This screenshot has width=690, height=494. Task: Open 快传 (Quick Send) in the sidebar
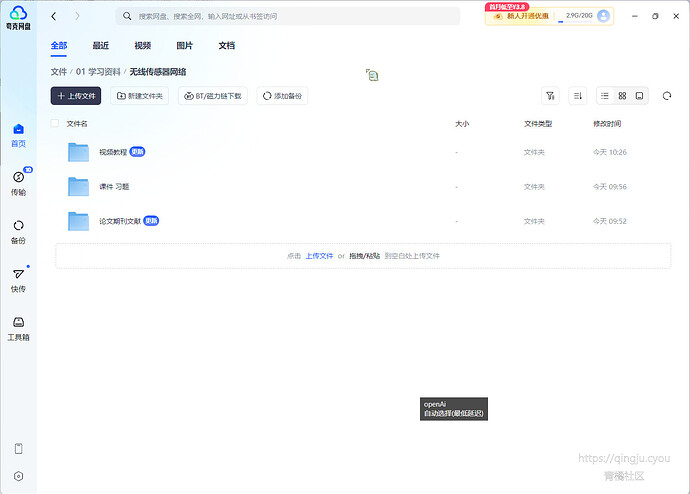coord(18,278)
